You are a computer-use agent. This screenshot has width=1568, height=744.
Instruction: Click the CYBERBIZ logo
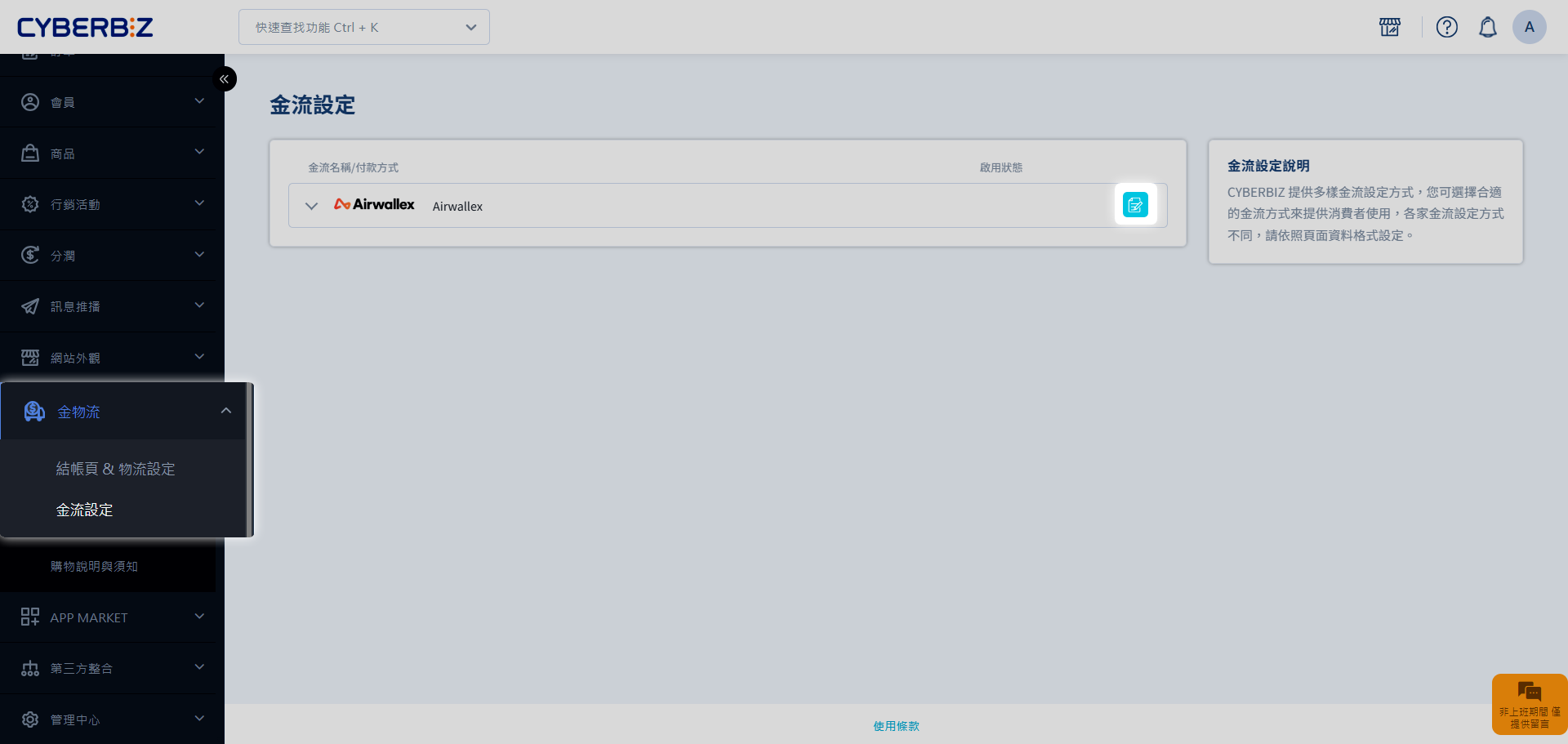click(x=85, y=27)
